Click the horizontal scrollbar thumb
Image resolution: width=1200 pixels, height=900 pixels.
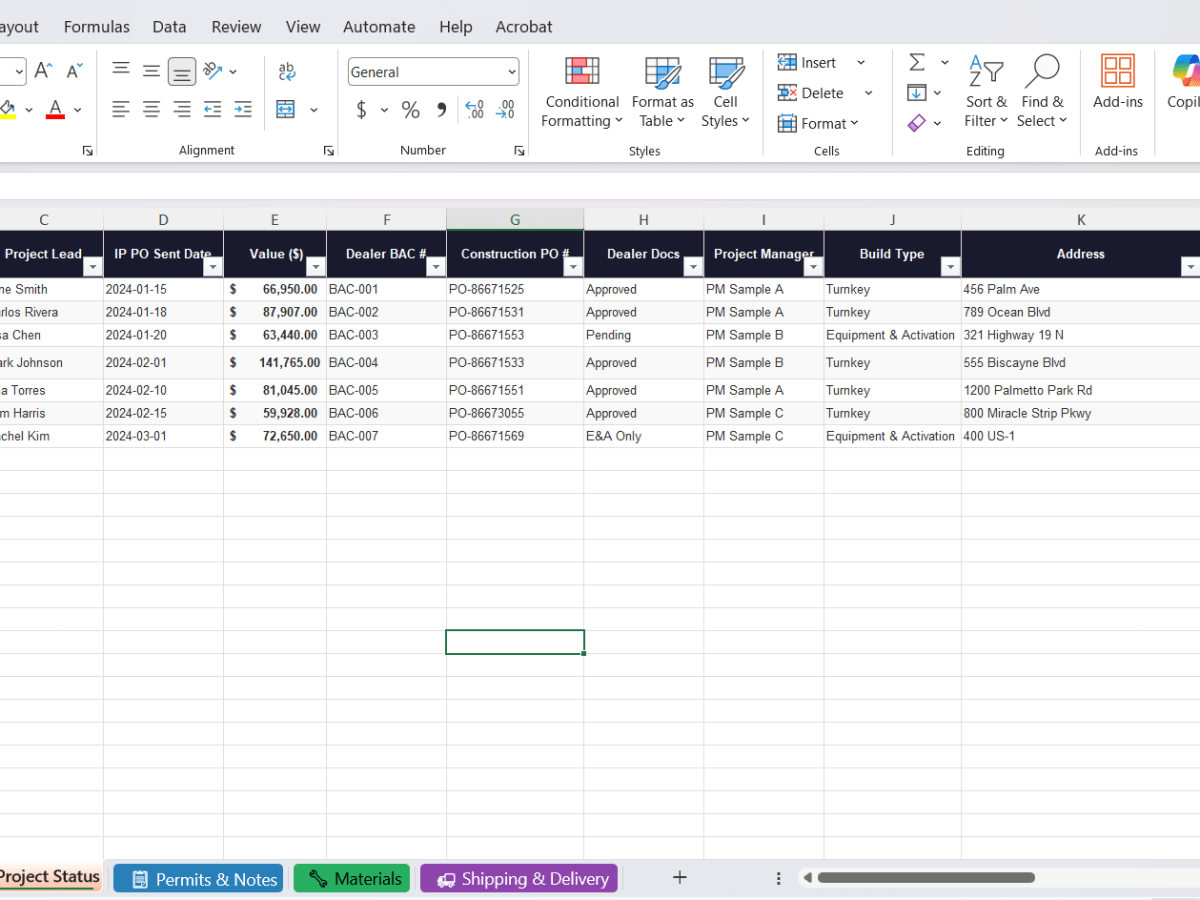click(x=926, y=878)
